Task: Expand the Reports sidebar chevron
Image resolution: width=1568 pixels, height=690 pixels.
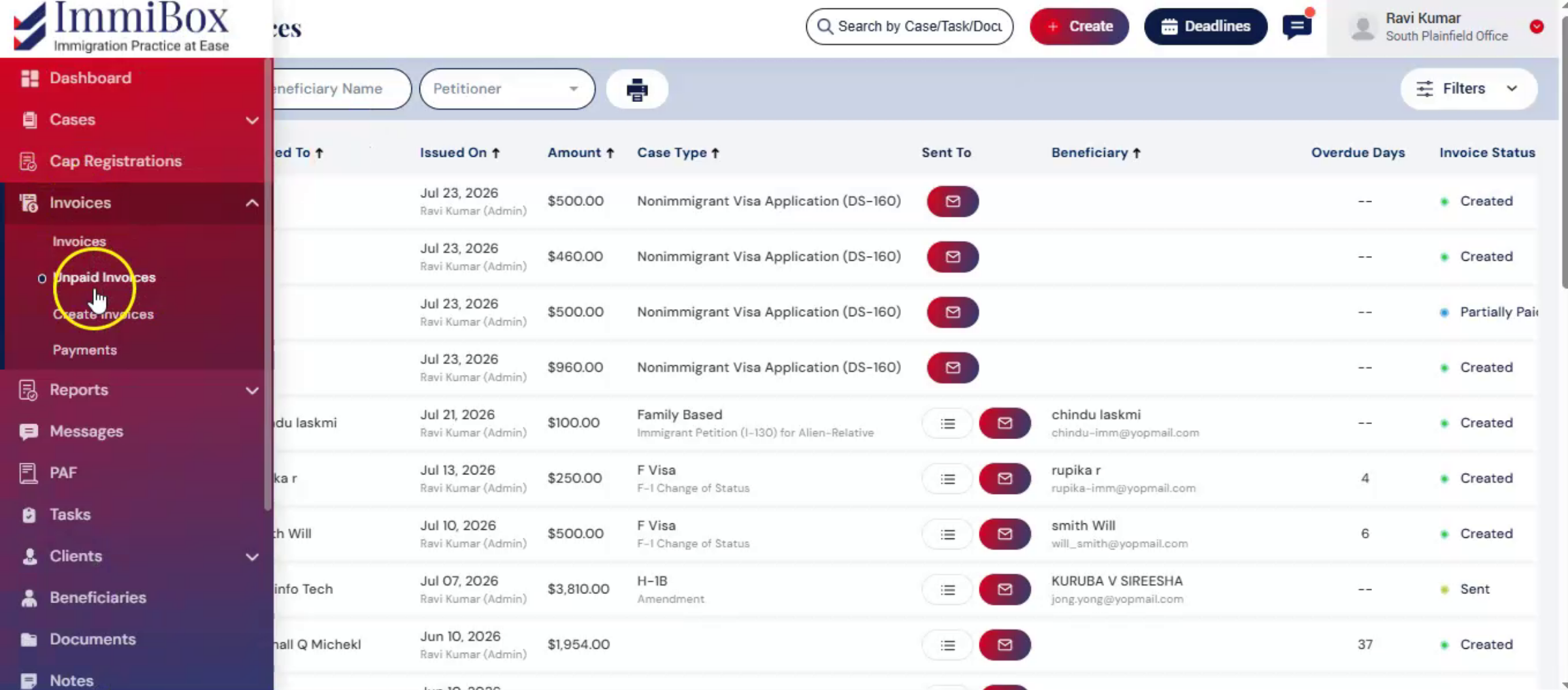Action: click(x=252, y=391)
